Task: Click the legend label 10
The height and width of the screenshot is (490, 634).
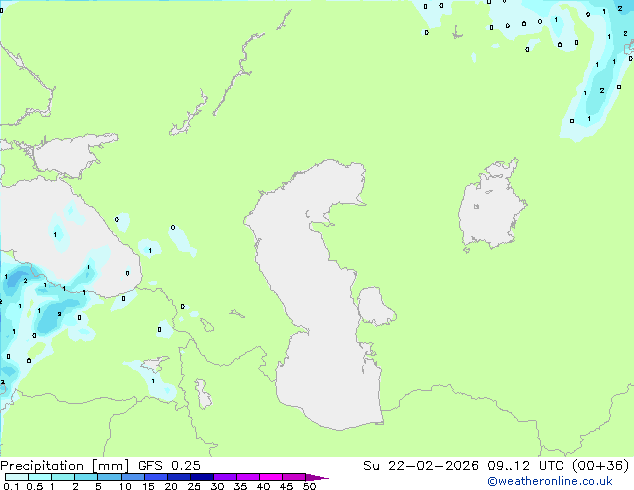Action: [125, 486]
